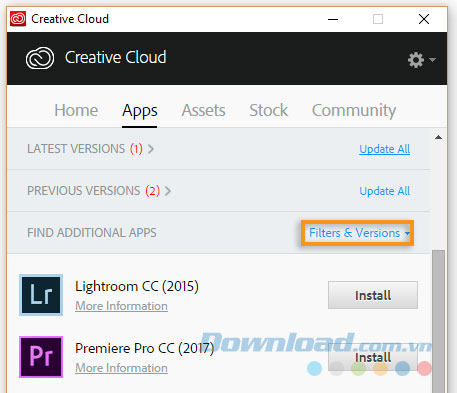Open the Assets tab
Screen dimensions: 457x393
pos(203,110)
